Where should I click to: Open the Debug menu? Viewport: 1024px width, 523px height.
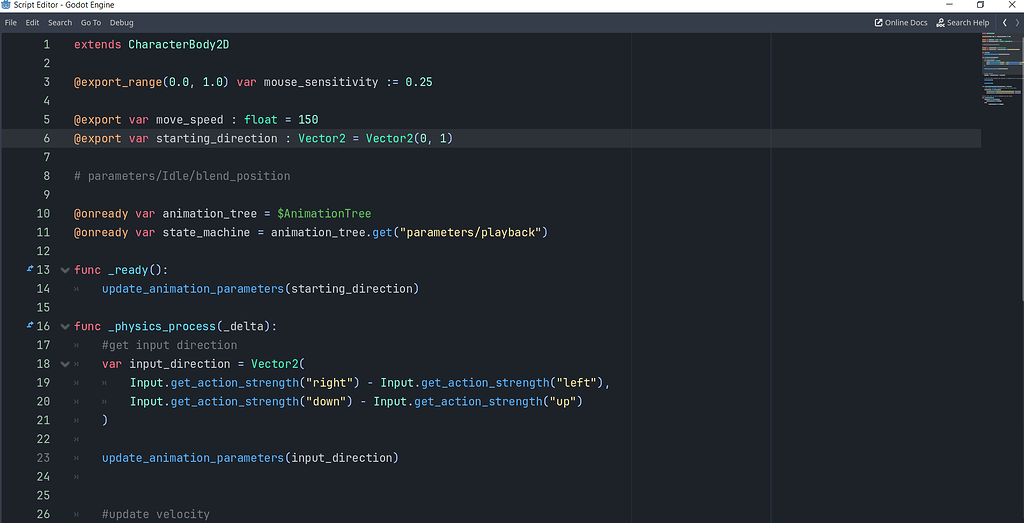tap(121, 23)
